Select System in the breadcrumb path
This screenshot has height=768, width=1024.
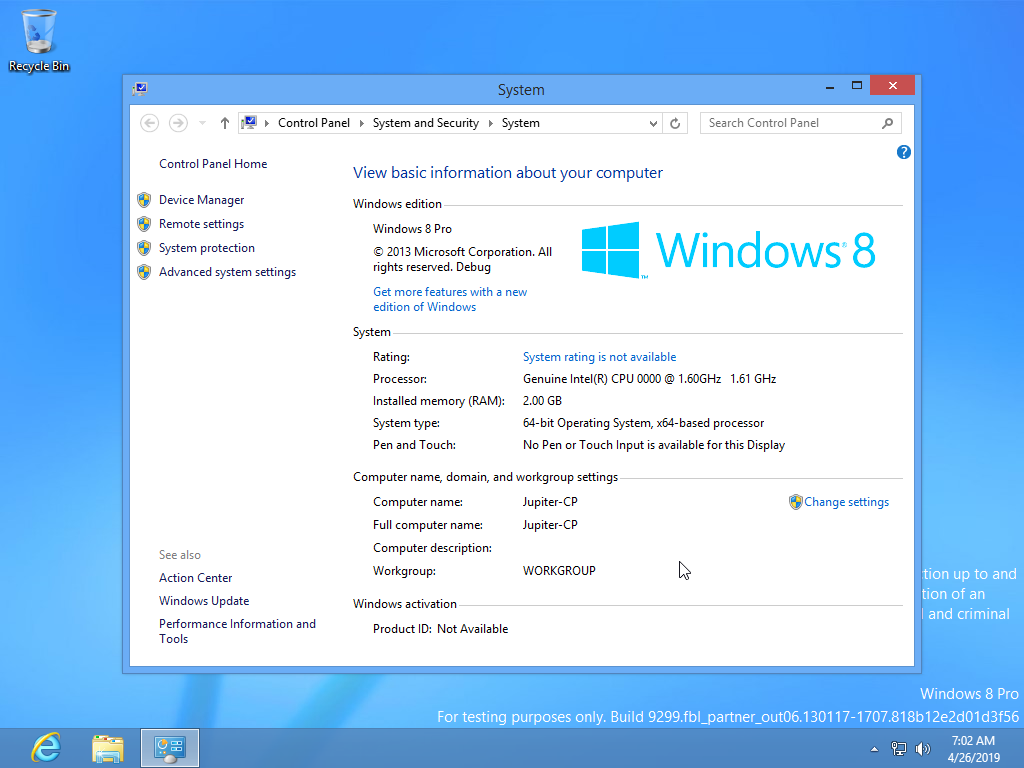[x=520, y=123]
